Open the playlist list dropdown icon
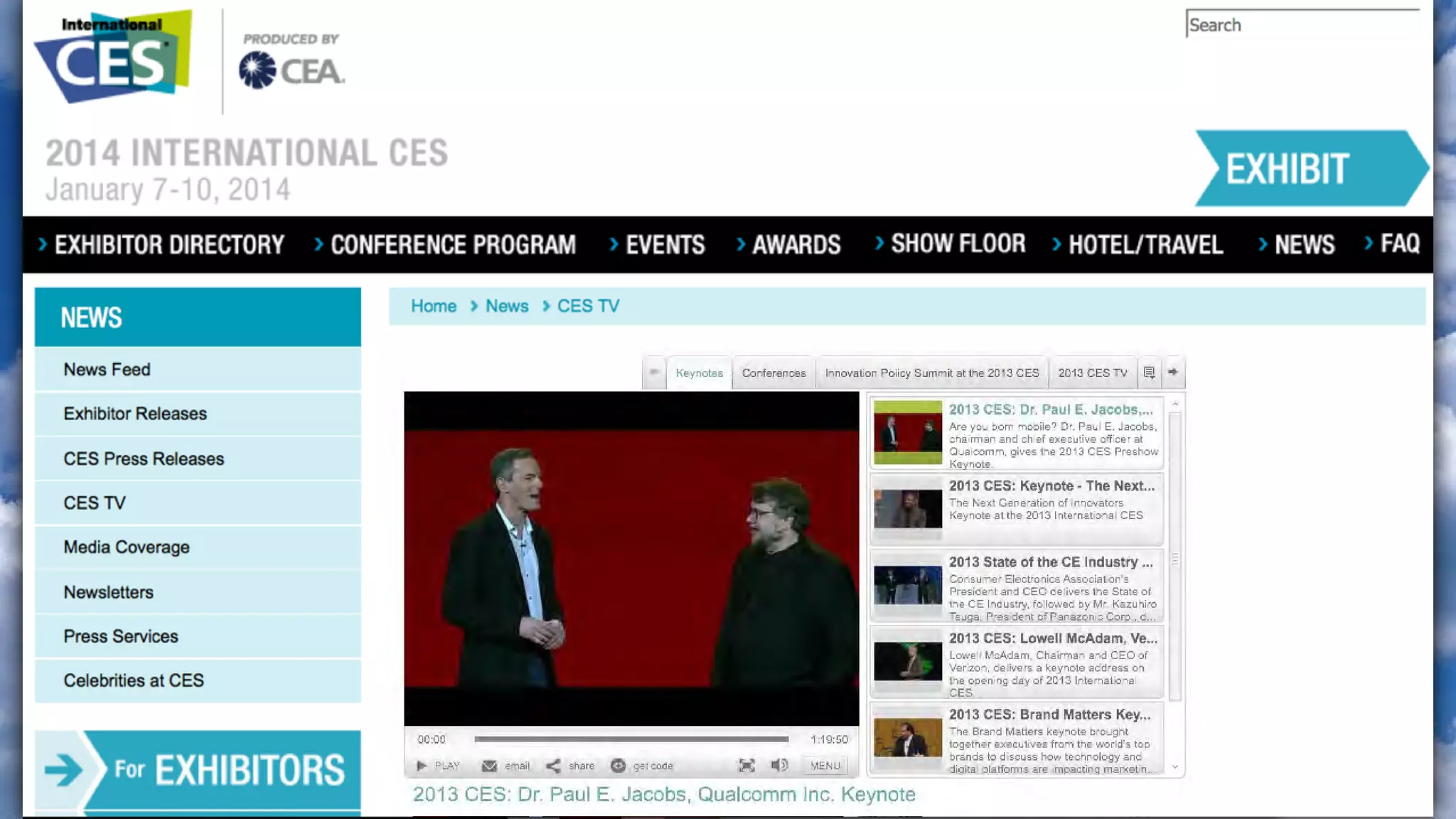This screenshot has height=819, width=1456. (1149, 373)
